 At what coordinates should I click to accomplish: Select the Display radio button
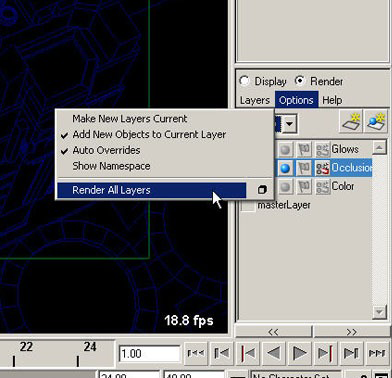pyautogui.click(x=244, y=81)
